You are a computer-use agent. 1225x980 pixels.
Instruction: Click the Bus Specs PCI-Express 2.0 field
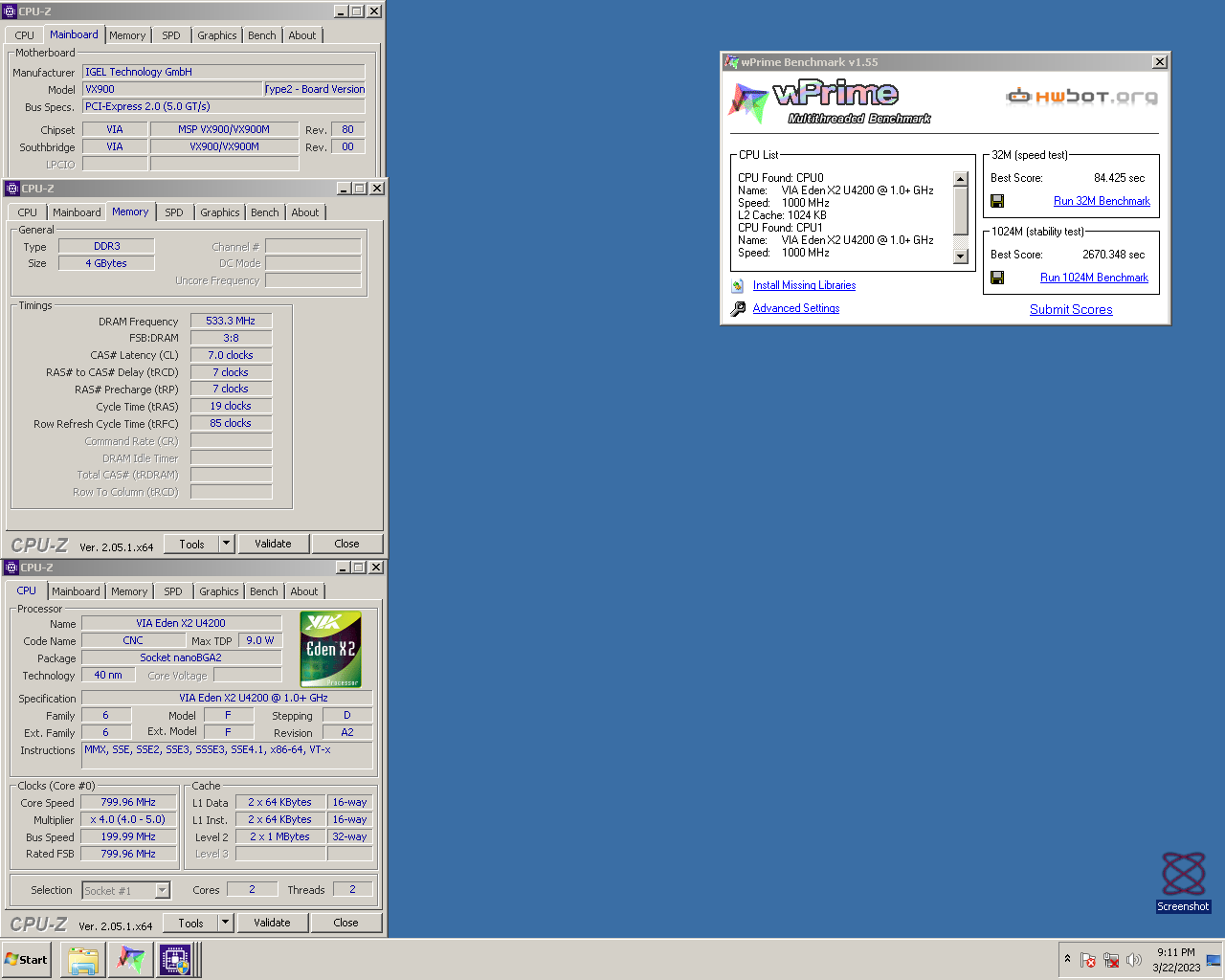click(x=223, y=106)
